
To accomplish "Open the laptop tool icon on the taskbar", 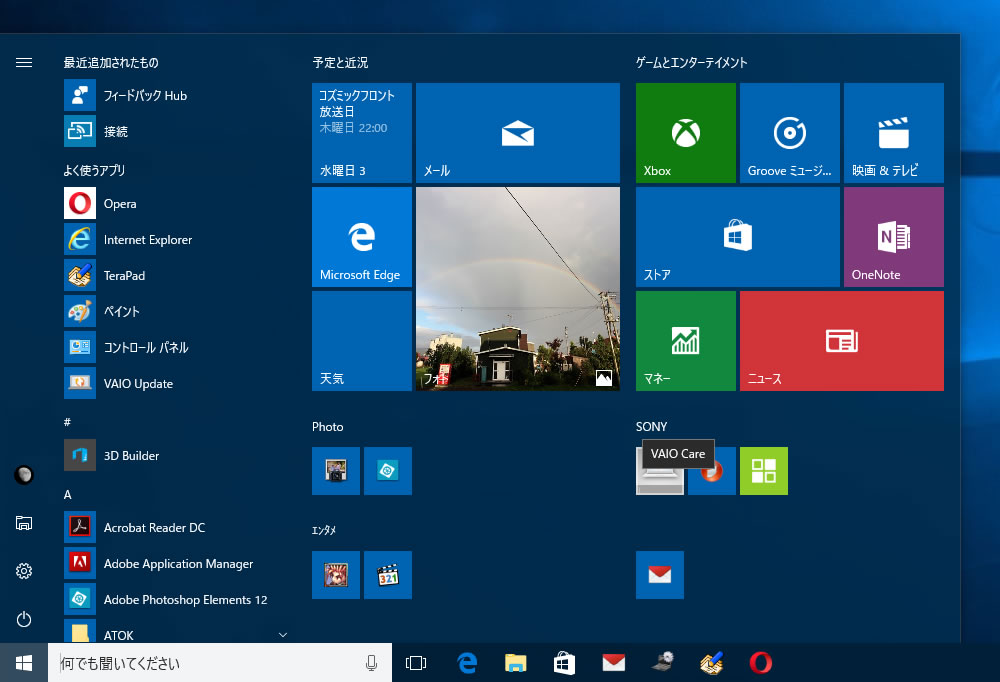I will 663,663.
